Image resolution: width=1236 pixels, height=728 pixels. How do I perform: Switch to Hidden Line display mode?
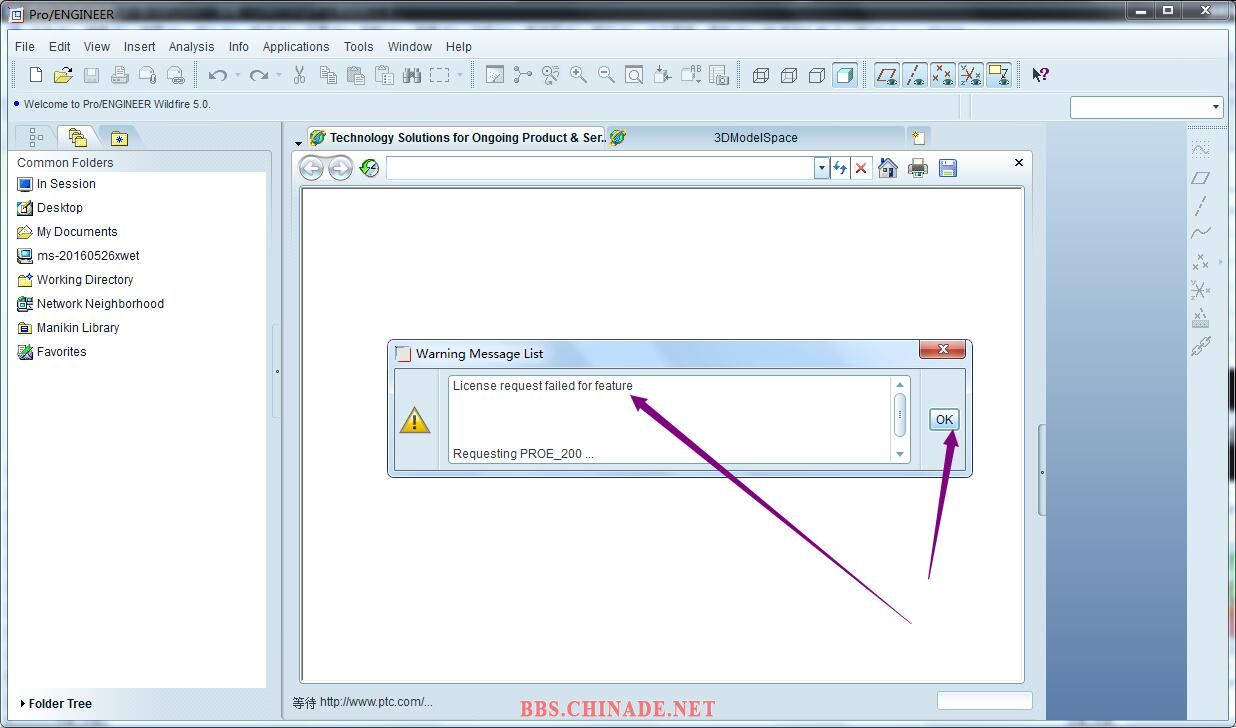click(789, 75)
